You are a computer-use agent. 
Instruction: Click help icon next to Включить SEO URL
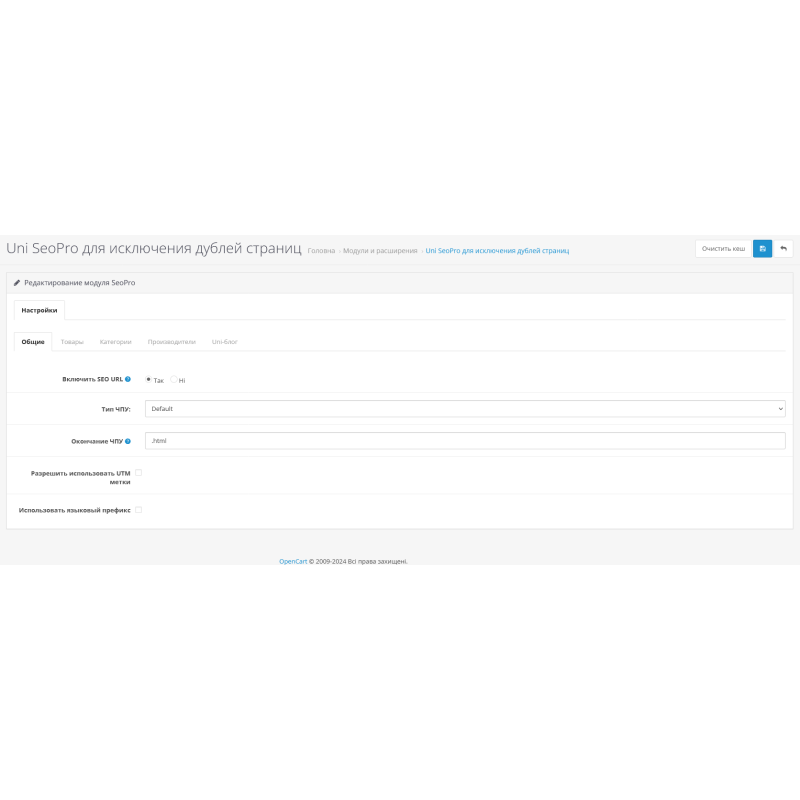(x=128, y=380)
